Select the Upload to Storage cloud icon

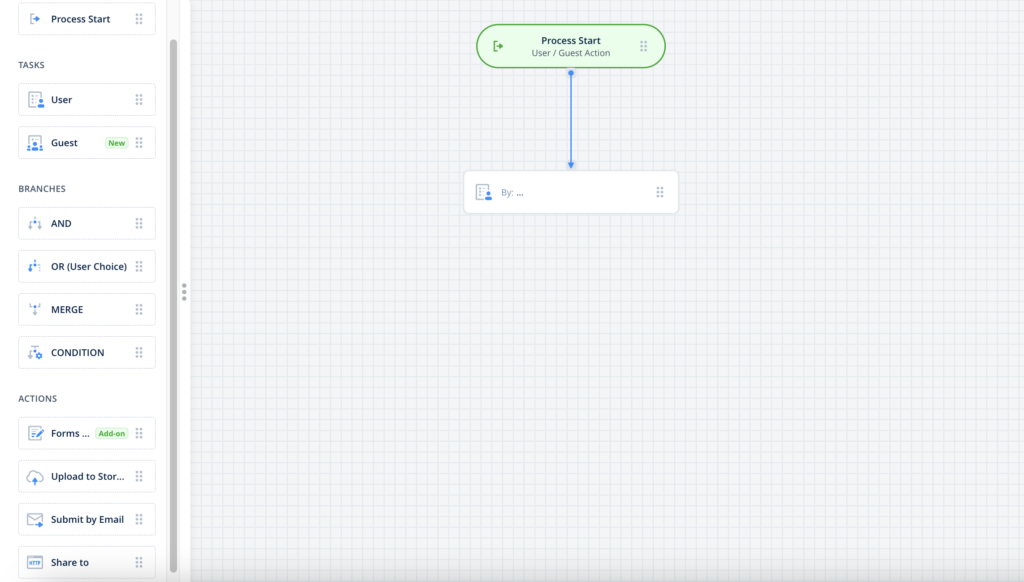tap(33, 476)
